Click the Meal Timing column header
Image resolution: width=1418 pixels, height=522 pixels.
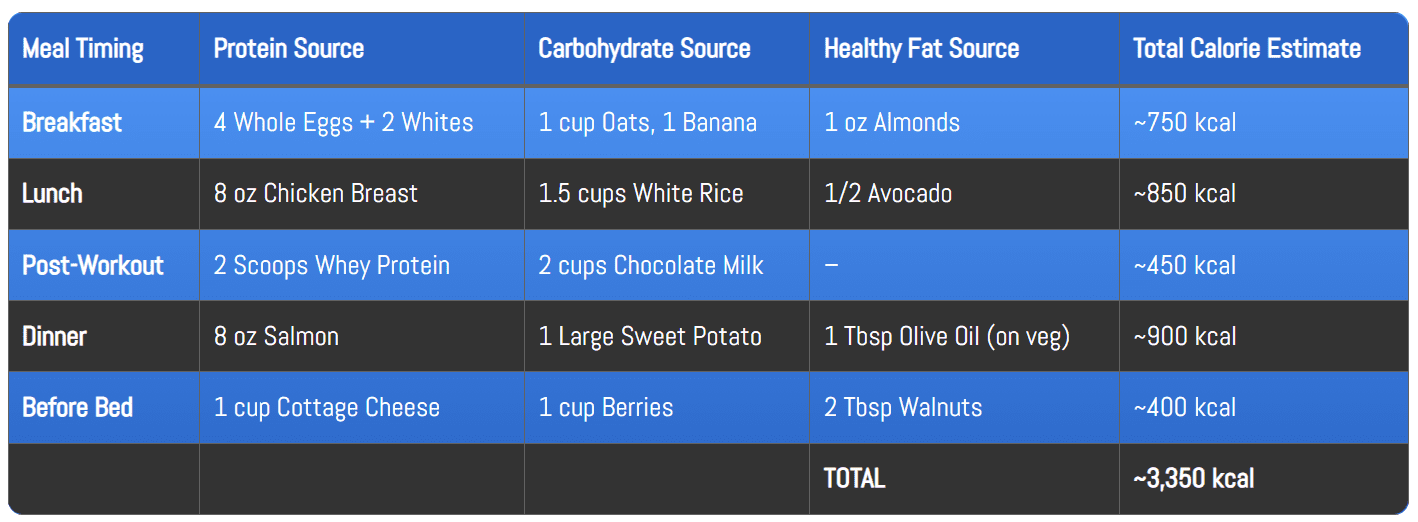point(83,48)
